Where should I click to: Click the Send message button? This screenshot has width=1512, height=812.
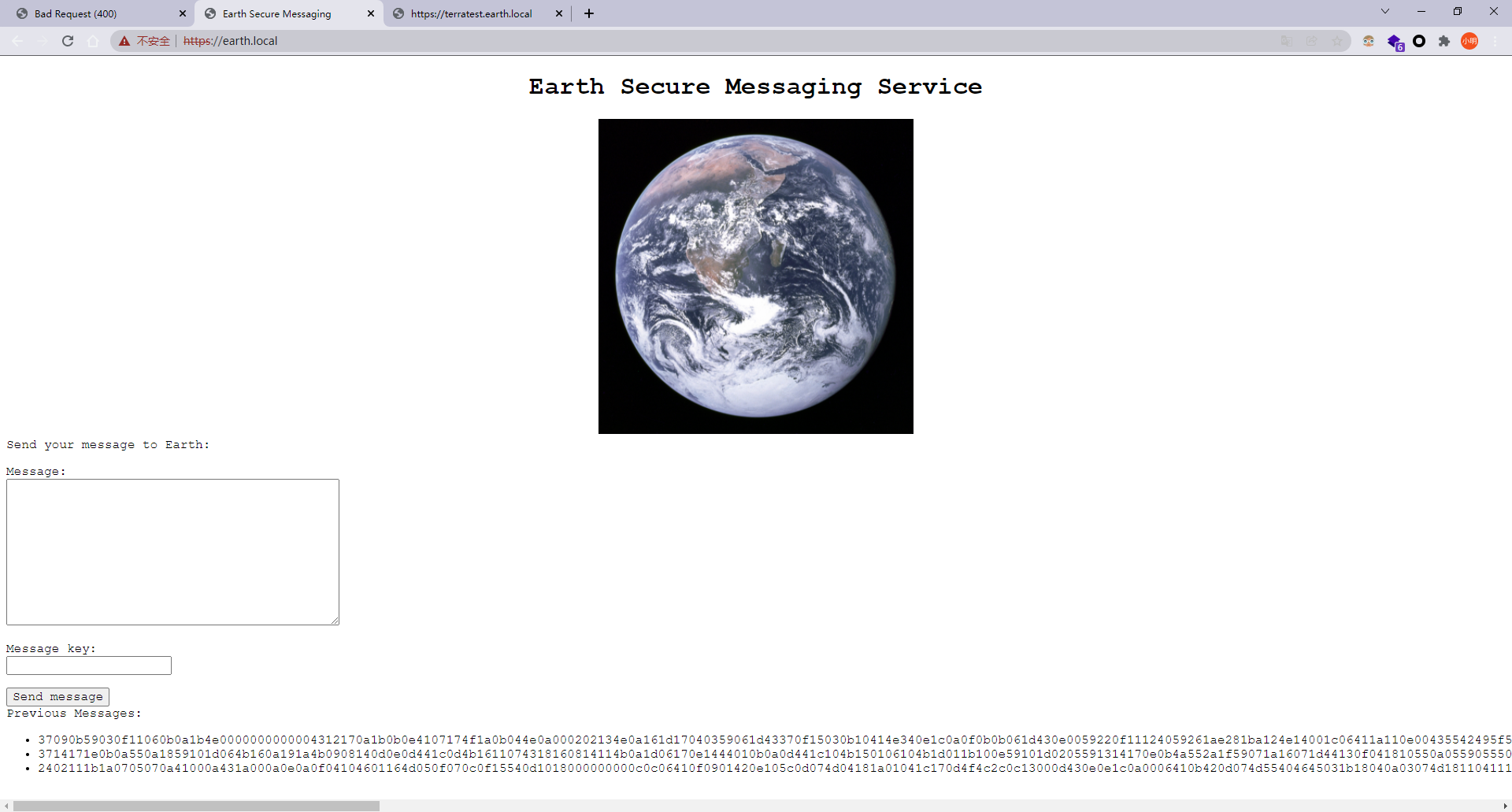pyautogui.click(x=57, y=697)
